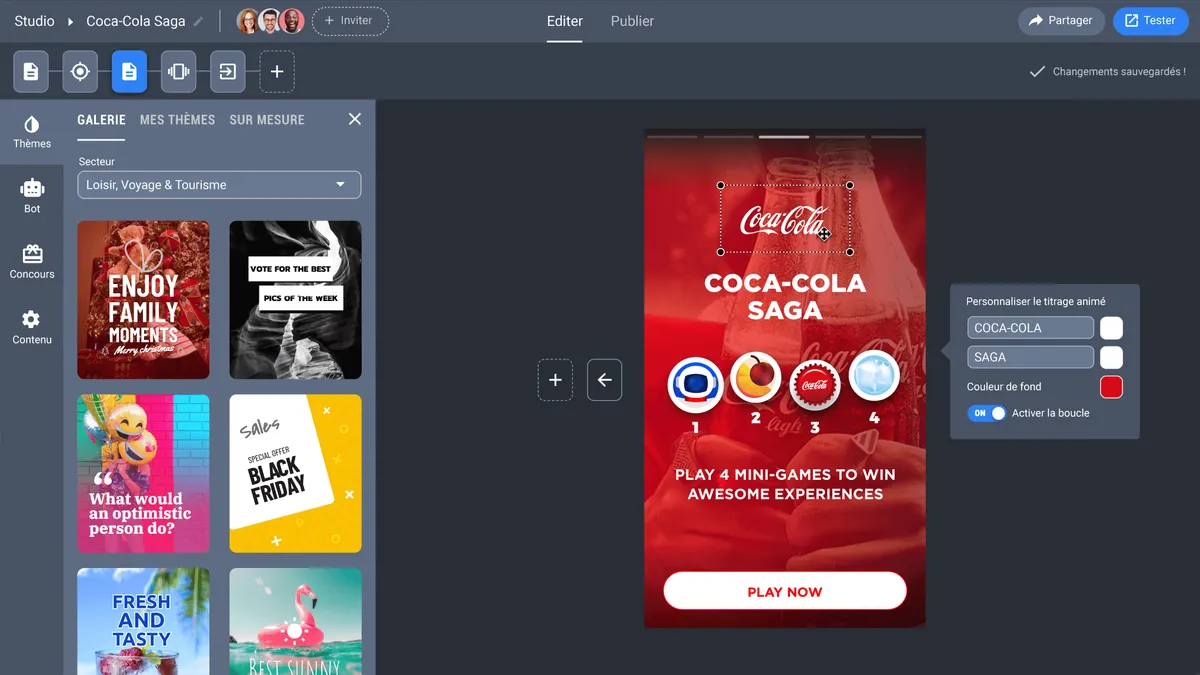Switch to the MES THÈMES tab
This screenshot has width=1200, height=675.
click(177, 120)
